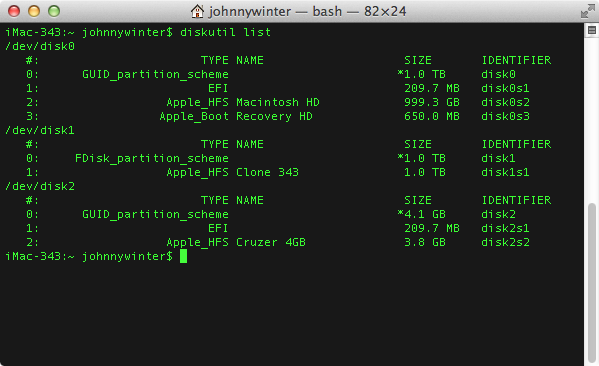Click the bottom 'iMac-343:~ johnnywinter$' prompt
599x366 pixels.
(x=89, y=256)
